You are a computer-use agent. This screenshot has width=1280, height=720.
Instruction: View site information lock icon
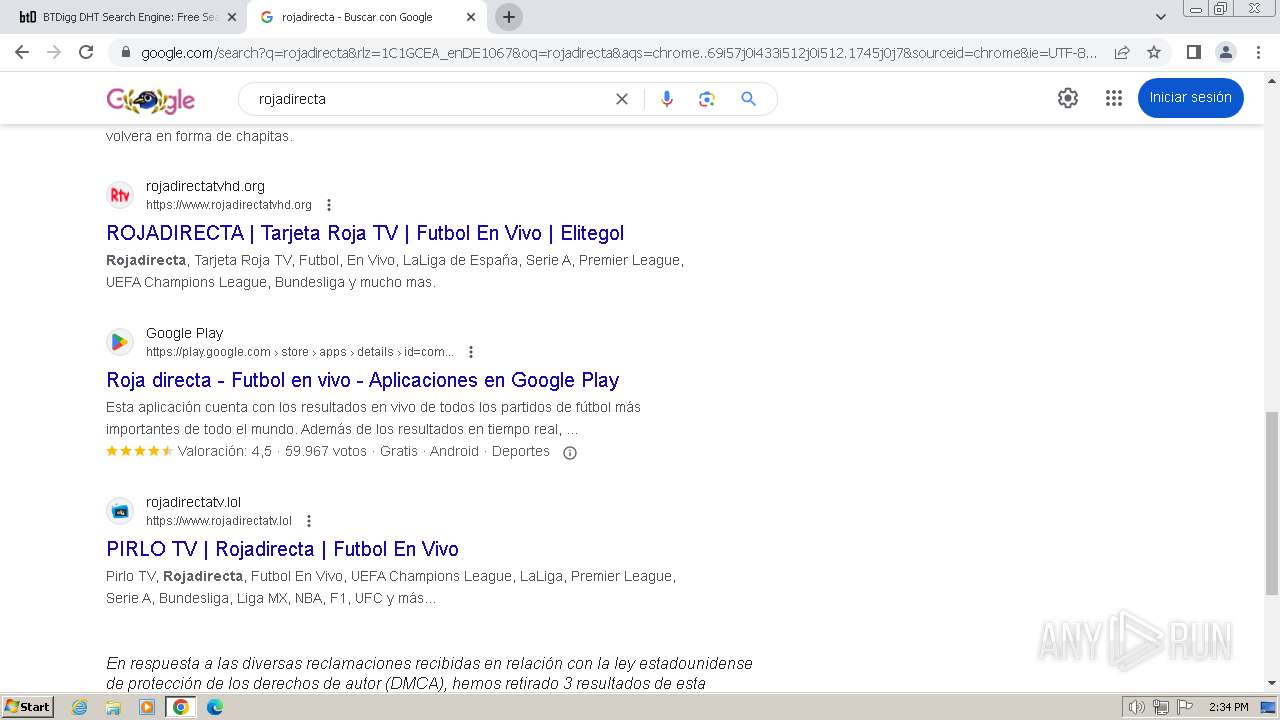click(125, 53)
